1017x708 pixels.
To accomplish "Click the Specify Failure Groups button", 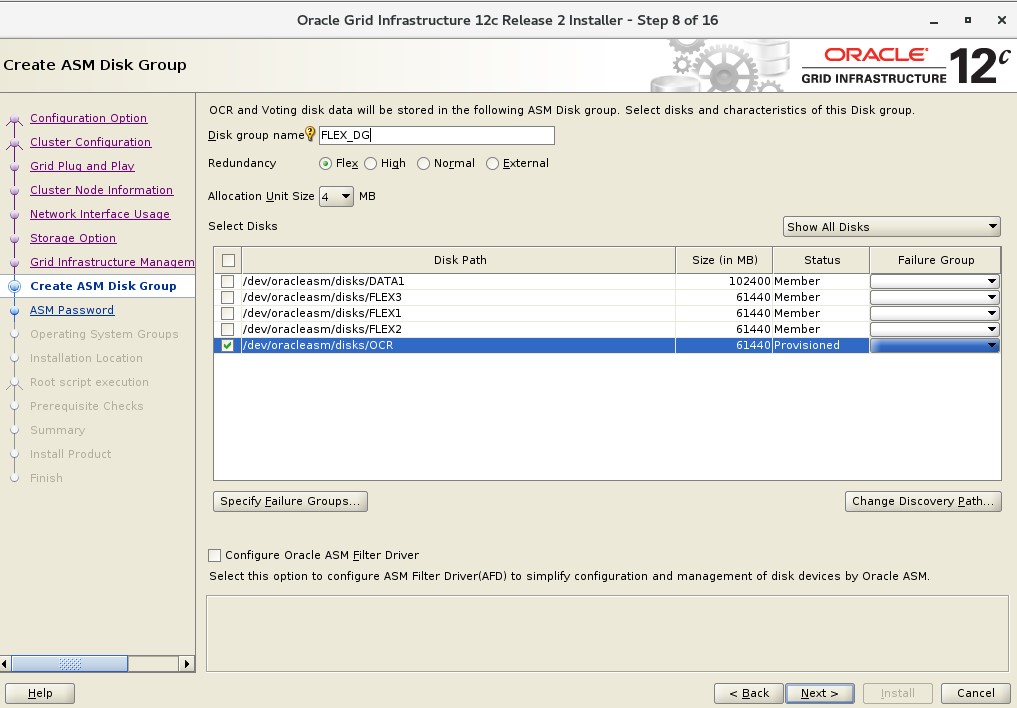I will coord(290,501).
